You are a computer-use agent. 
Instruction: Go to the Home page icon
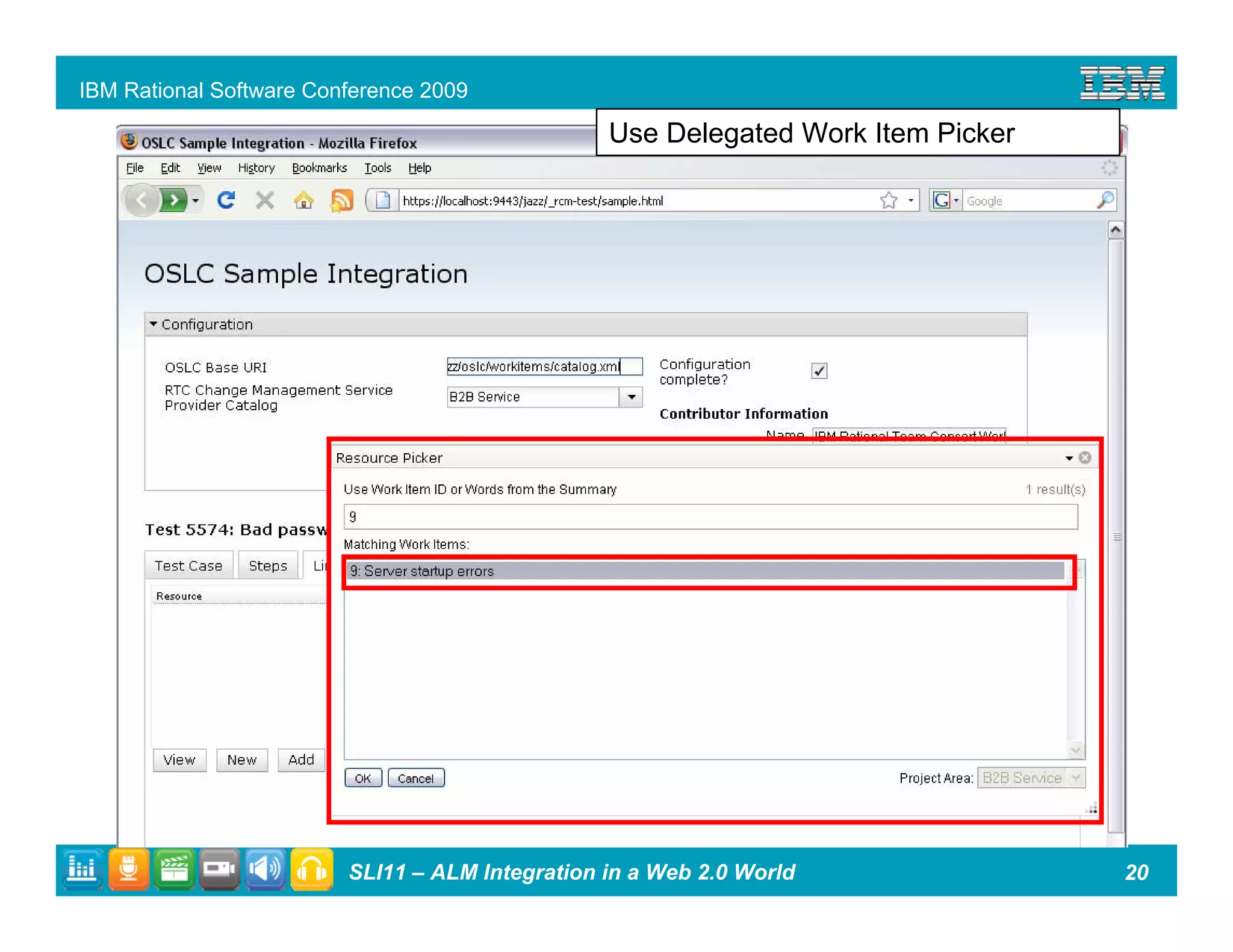[303, 200]
